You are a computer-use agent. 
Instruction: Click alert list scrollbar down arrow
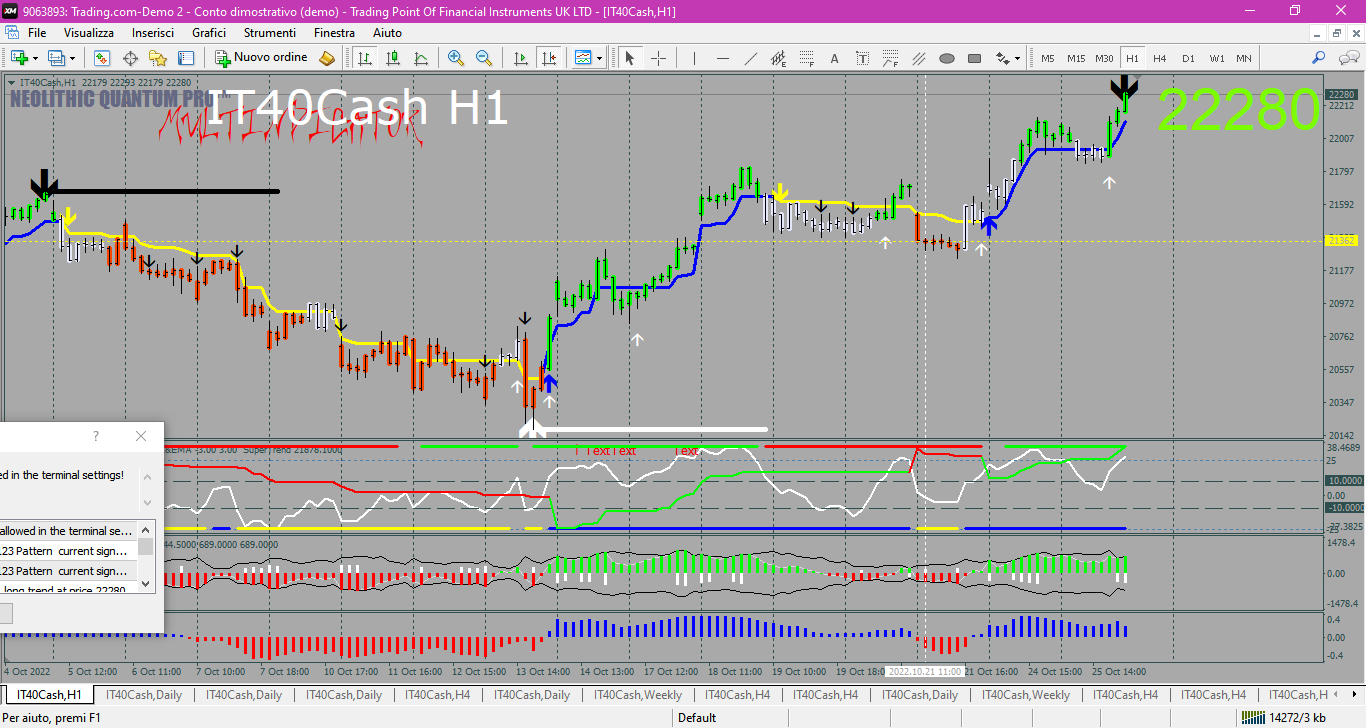click(146, 583)
